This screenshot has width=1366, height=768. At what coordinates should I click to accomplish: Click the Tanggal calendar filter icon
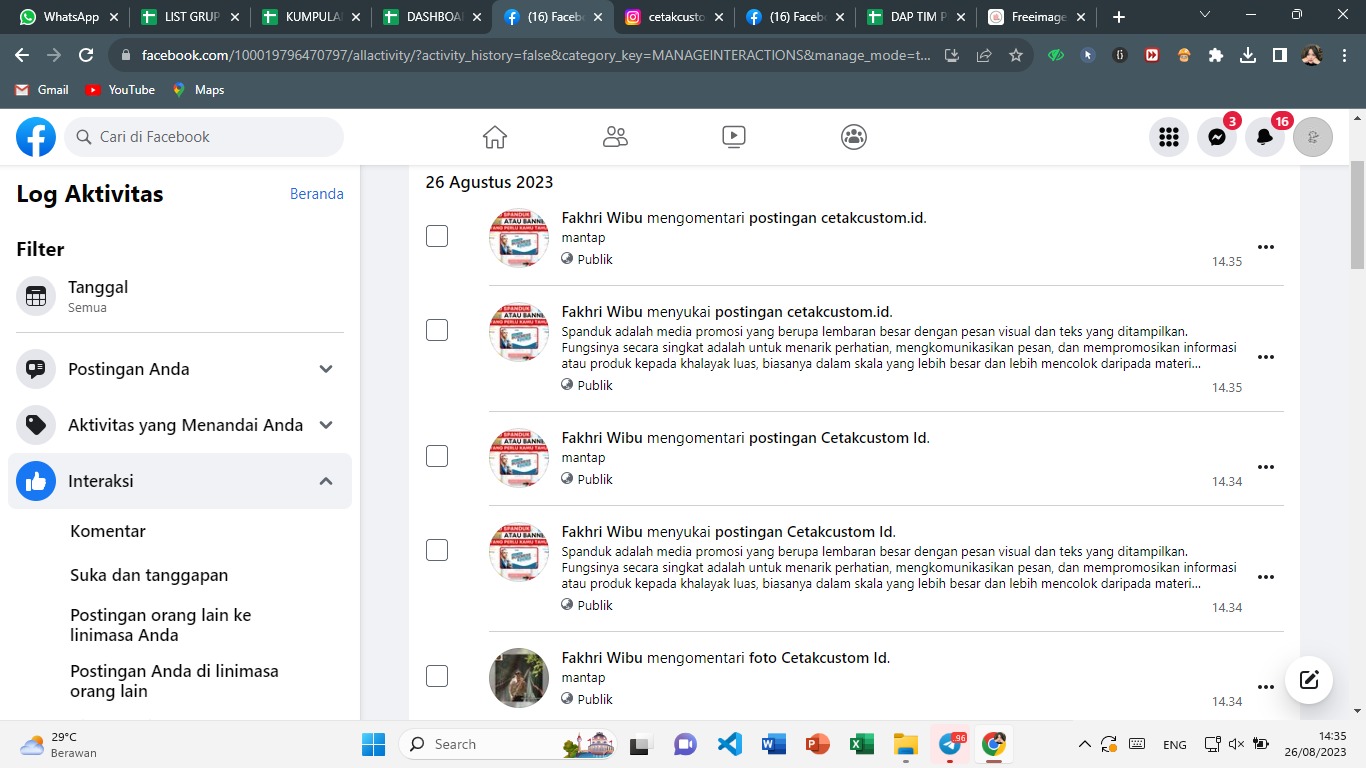pyautogui.click(x=36, y=296)
